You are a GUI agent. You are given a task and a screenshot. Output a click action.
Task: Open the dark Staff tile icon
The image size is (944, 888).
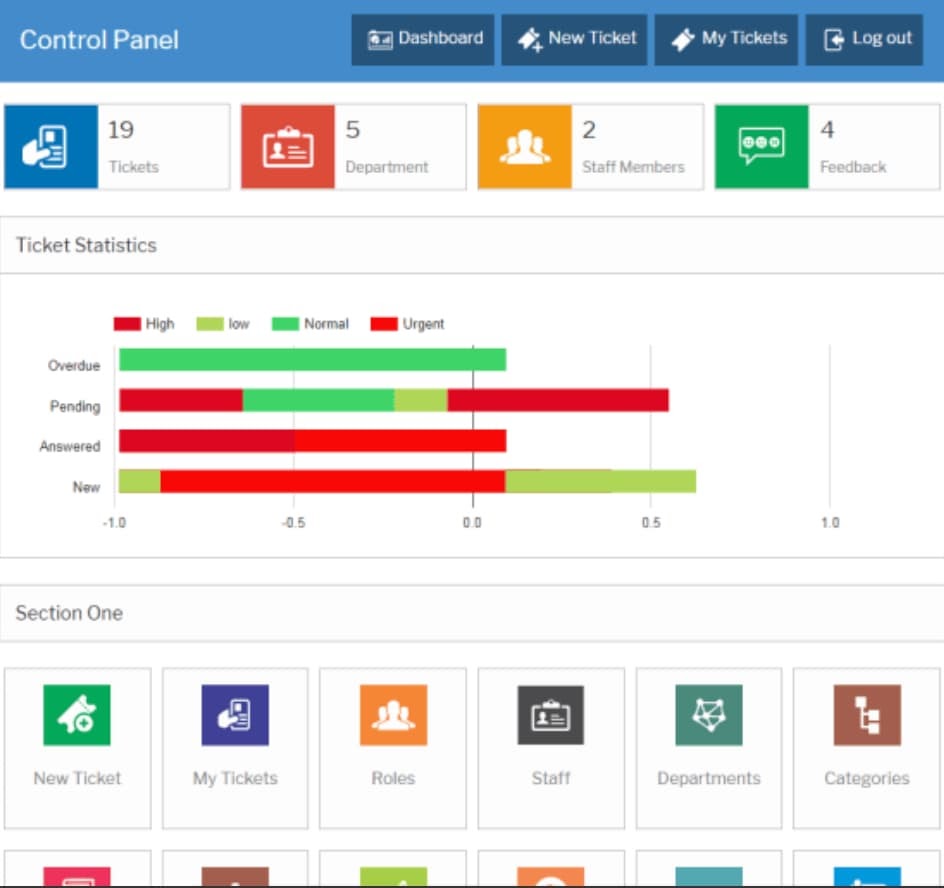pyautogui.click(x=551, y=715)
